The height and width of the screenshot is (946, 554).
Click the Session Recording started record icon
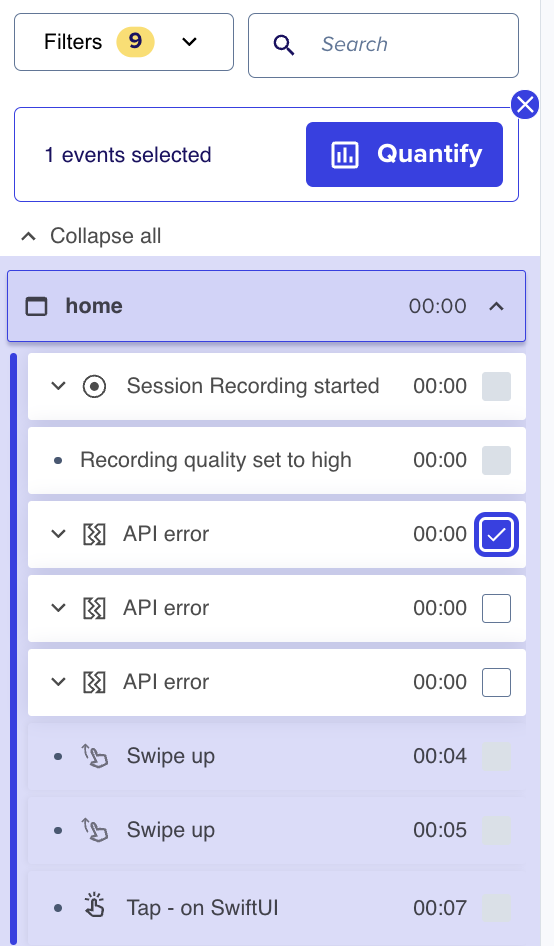[94, 386]
